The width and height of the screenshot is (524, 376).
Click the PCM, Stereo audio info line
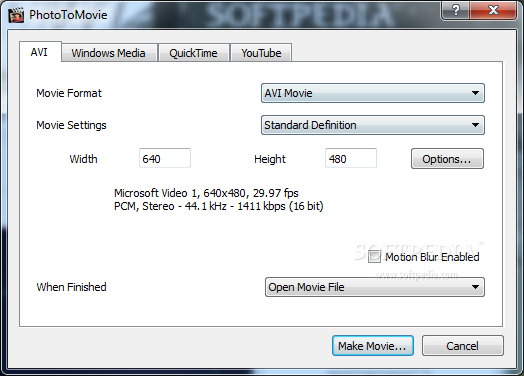[219, 206]
